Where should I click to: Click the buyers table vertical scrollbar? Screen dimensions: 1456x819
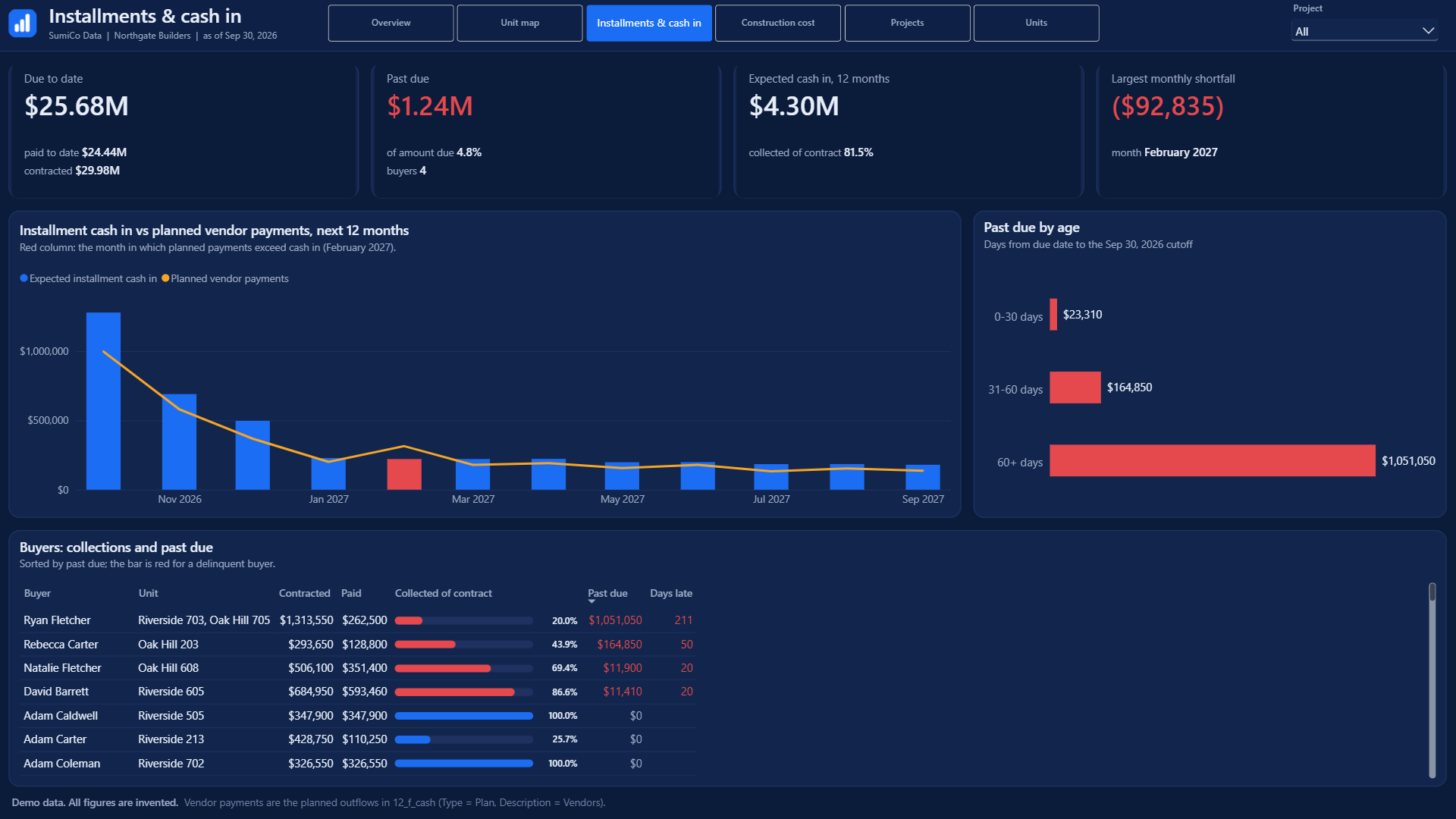[1432, 679]
